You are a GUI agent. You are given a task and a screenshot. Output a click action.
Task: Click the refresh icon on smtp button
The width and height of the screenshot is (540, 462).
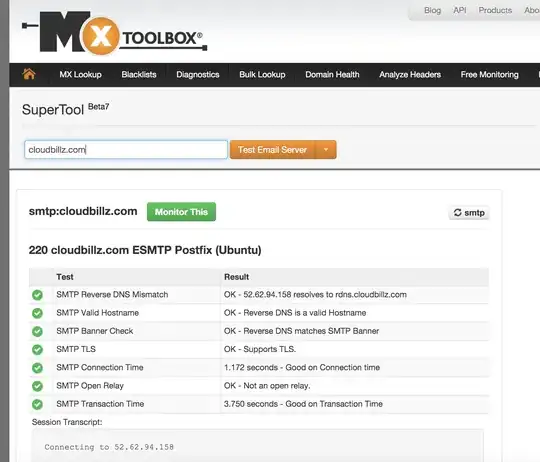[457, 212]
